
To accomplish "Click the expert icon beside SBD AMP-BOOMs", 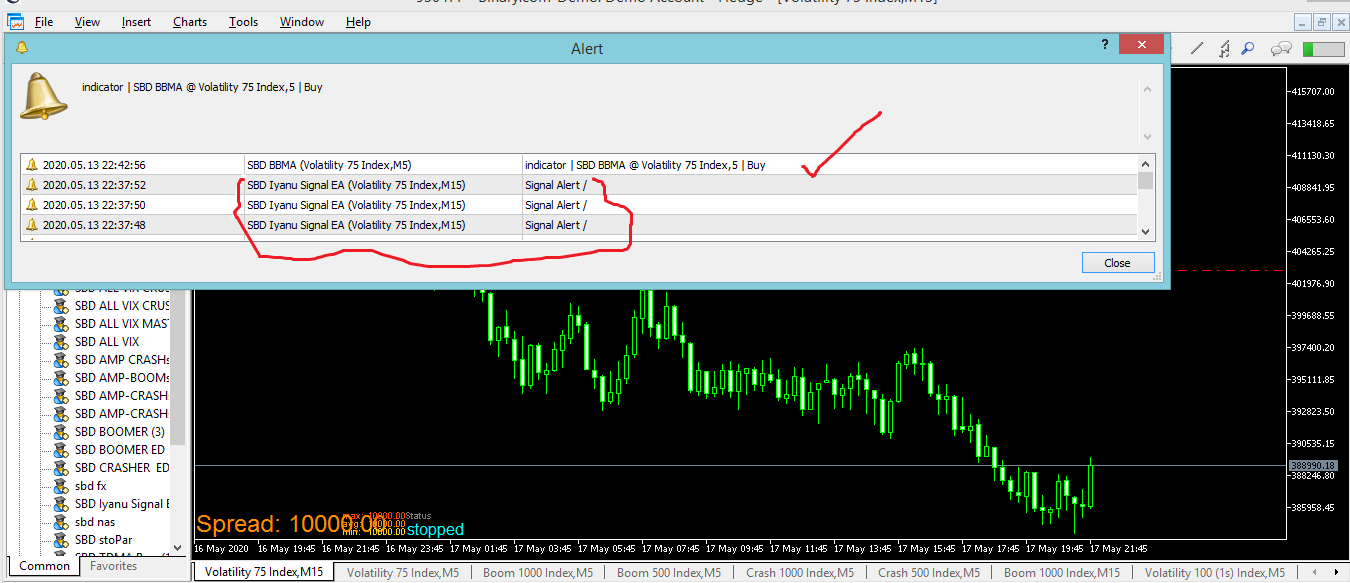I will click(x=61, y=378).
